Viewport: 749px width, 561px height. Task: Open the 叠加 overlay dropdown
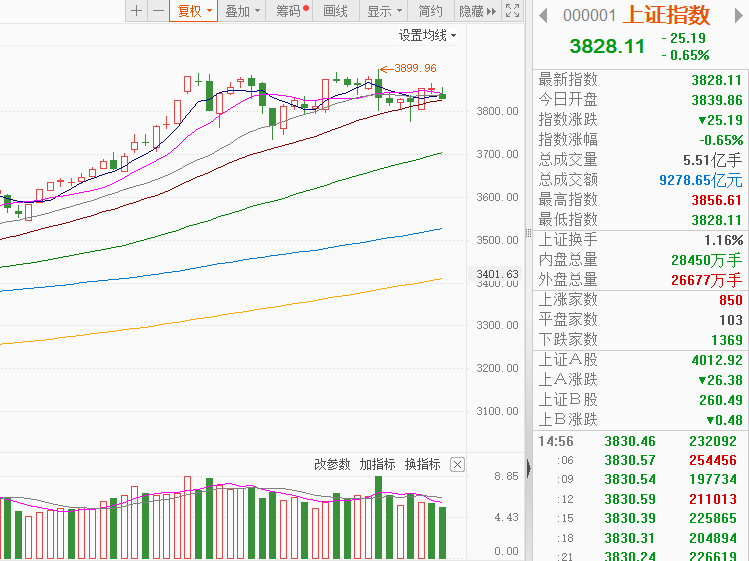point(243,11)
